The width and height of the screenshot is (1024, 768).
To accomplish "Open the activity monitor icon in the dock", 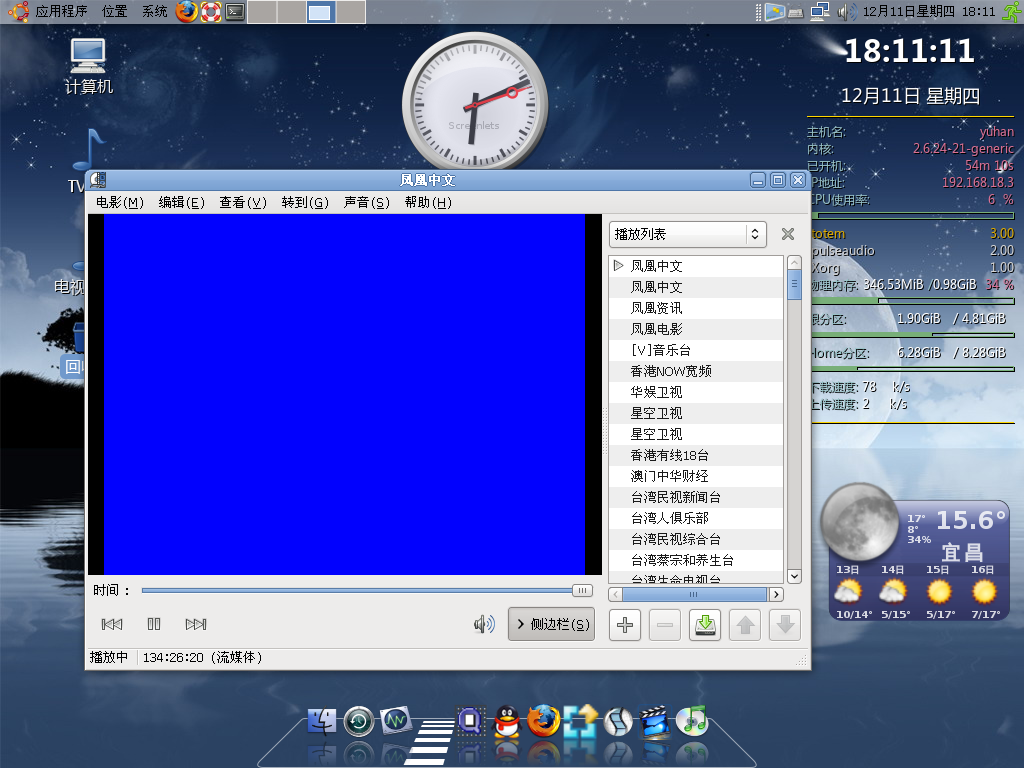I will tap(396, 720).
